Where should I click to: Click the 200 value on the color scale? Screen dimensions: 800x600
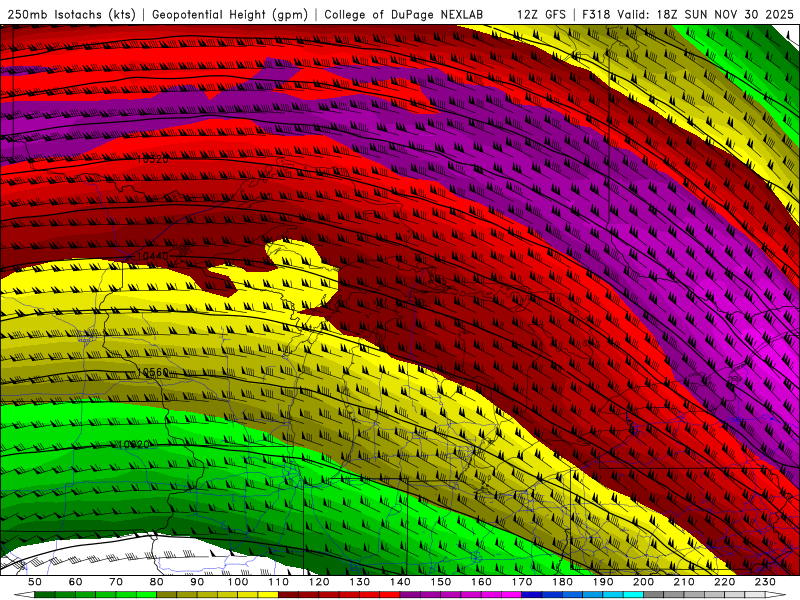click(x=643, y=582)
